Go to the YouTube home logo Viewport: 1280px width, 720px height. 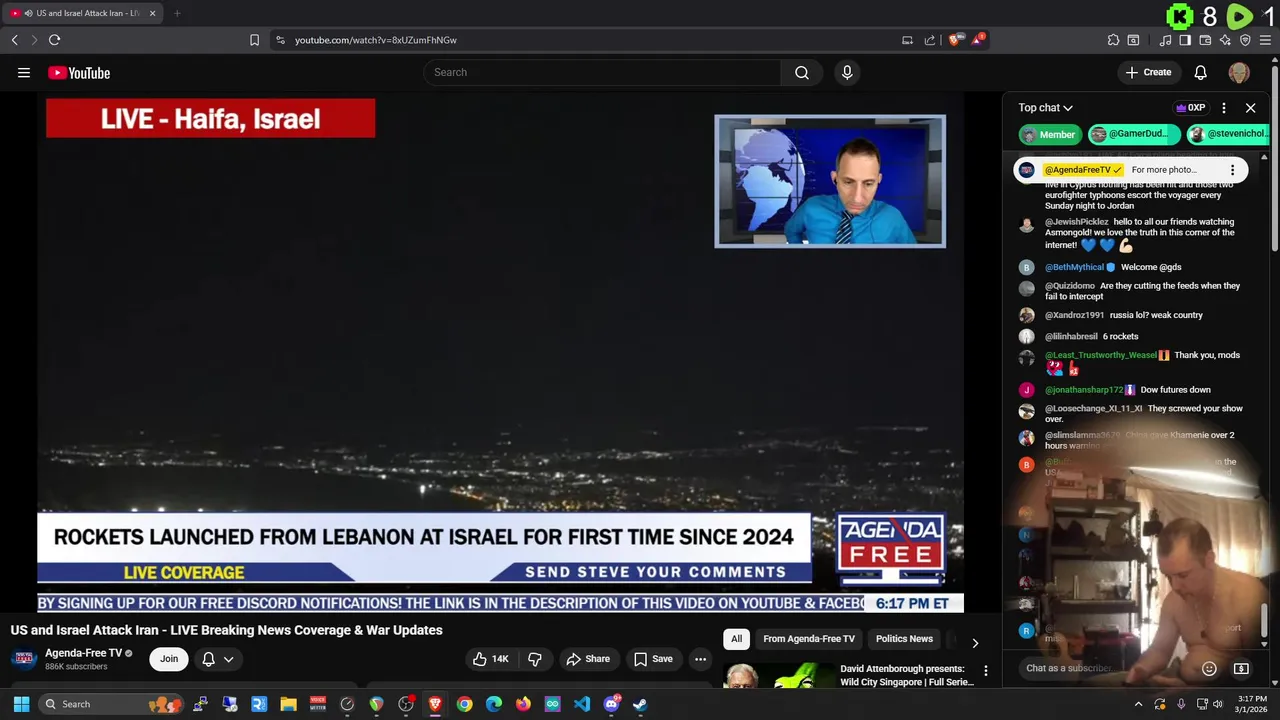pos(79,72)
